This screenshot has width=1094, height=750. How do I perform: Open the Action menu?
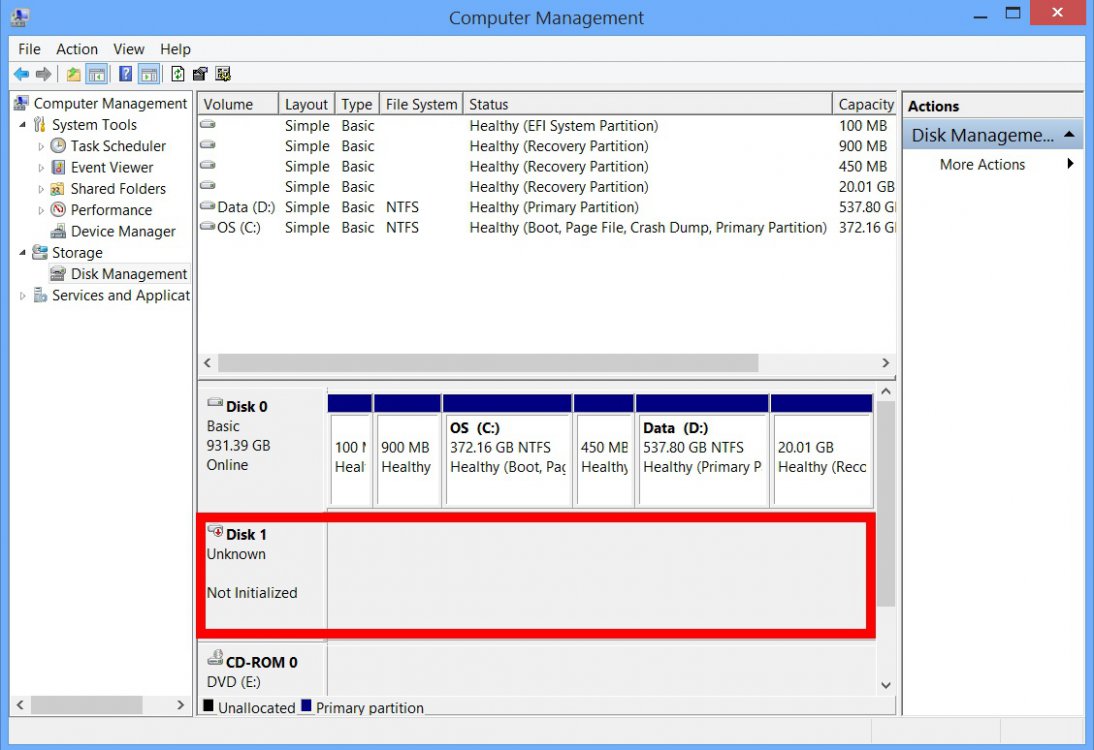pos(77,49)
